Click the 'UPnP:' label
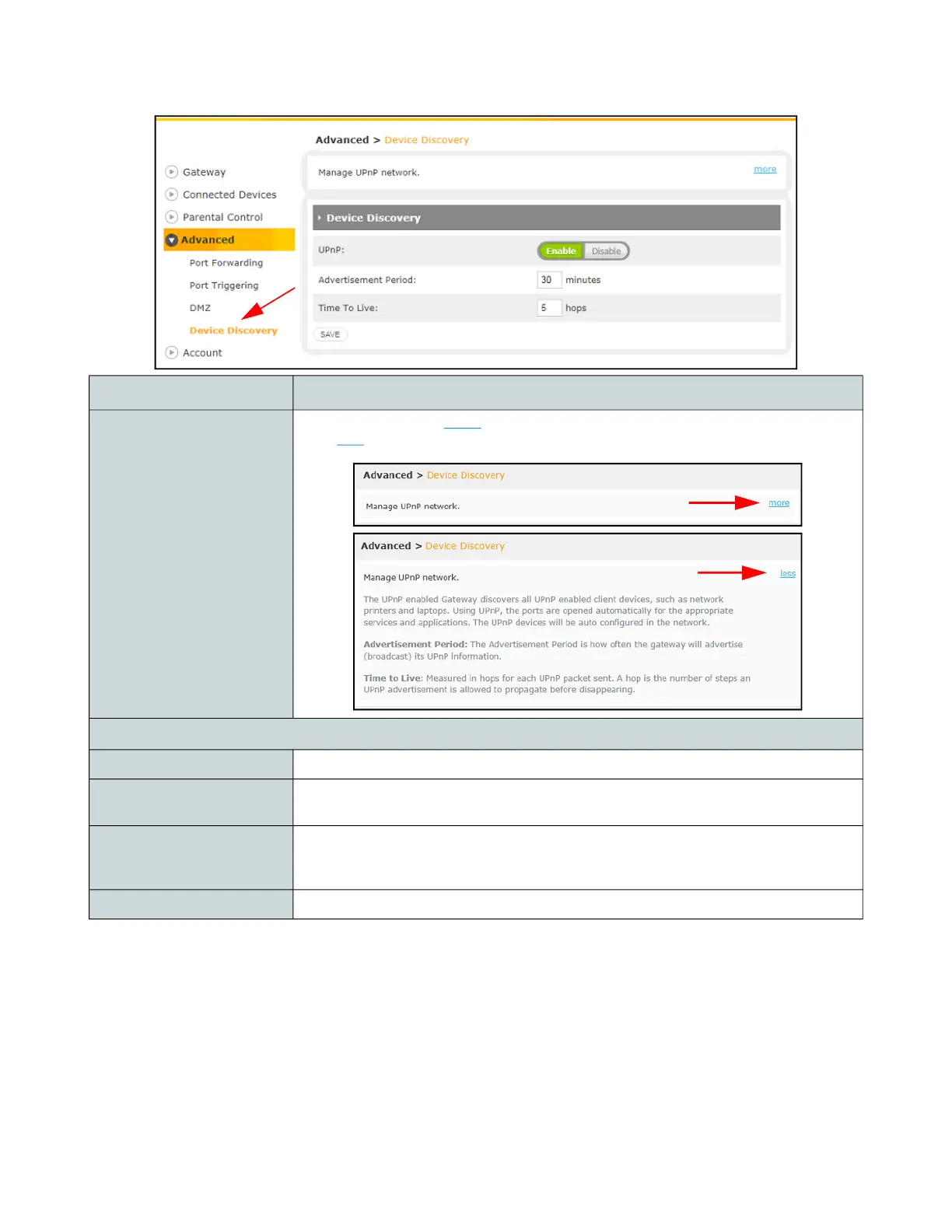This screenshot has height=1232, width=952. point(331,250)
